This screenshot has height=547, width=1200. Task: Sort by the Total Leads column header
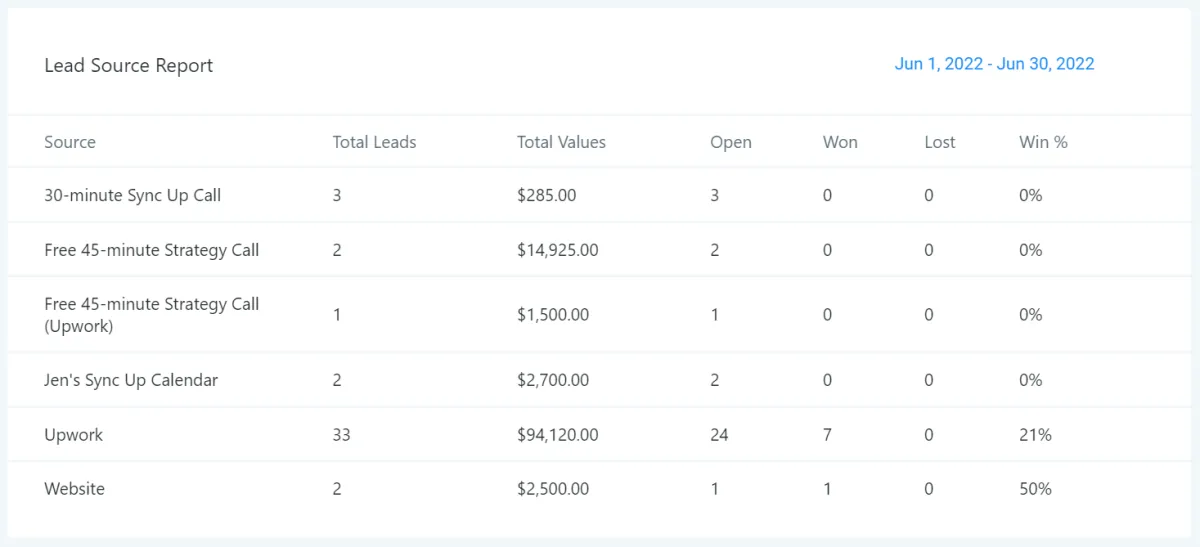tap(374, 142)
